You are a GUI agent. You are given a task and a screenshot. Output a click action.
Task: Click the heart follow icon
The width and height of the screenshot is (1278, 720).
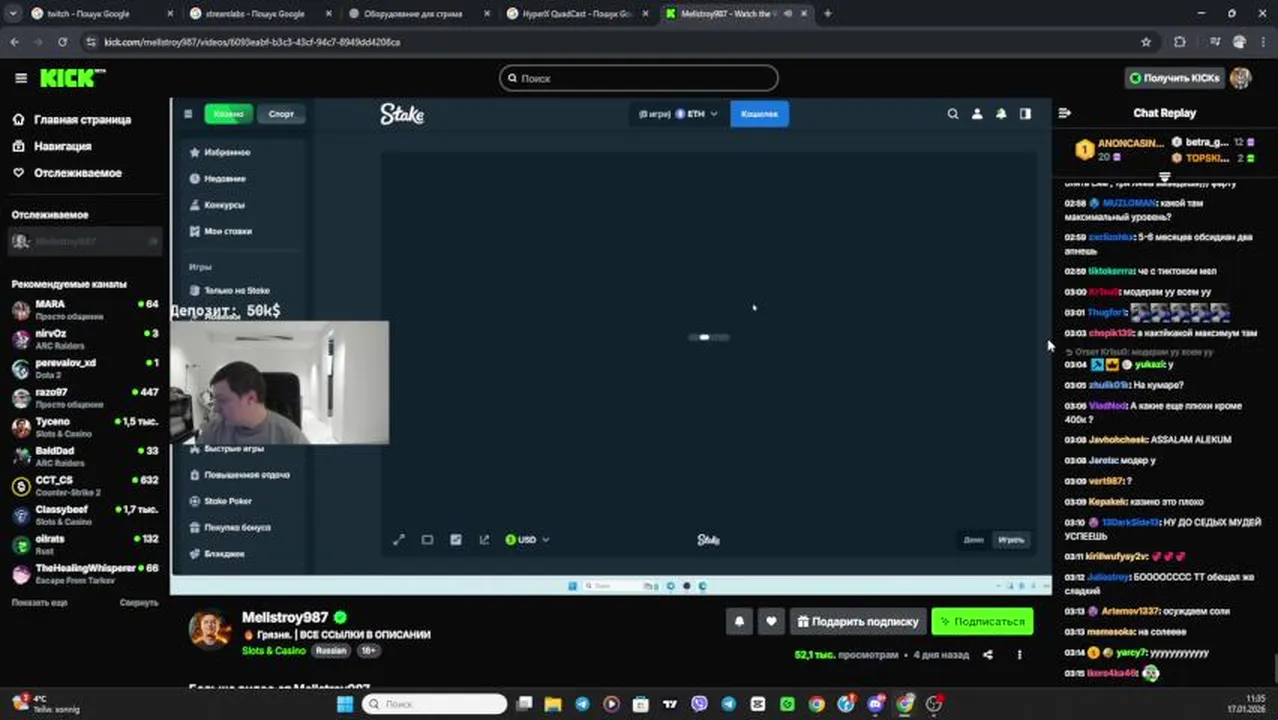click(x=771, y=621)
